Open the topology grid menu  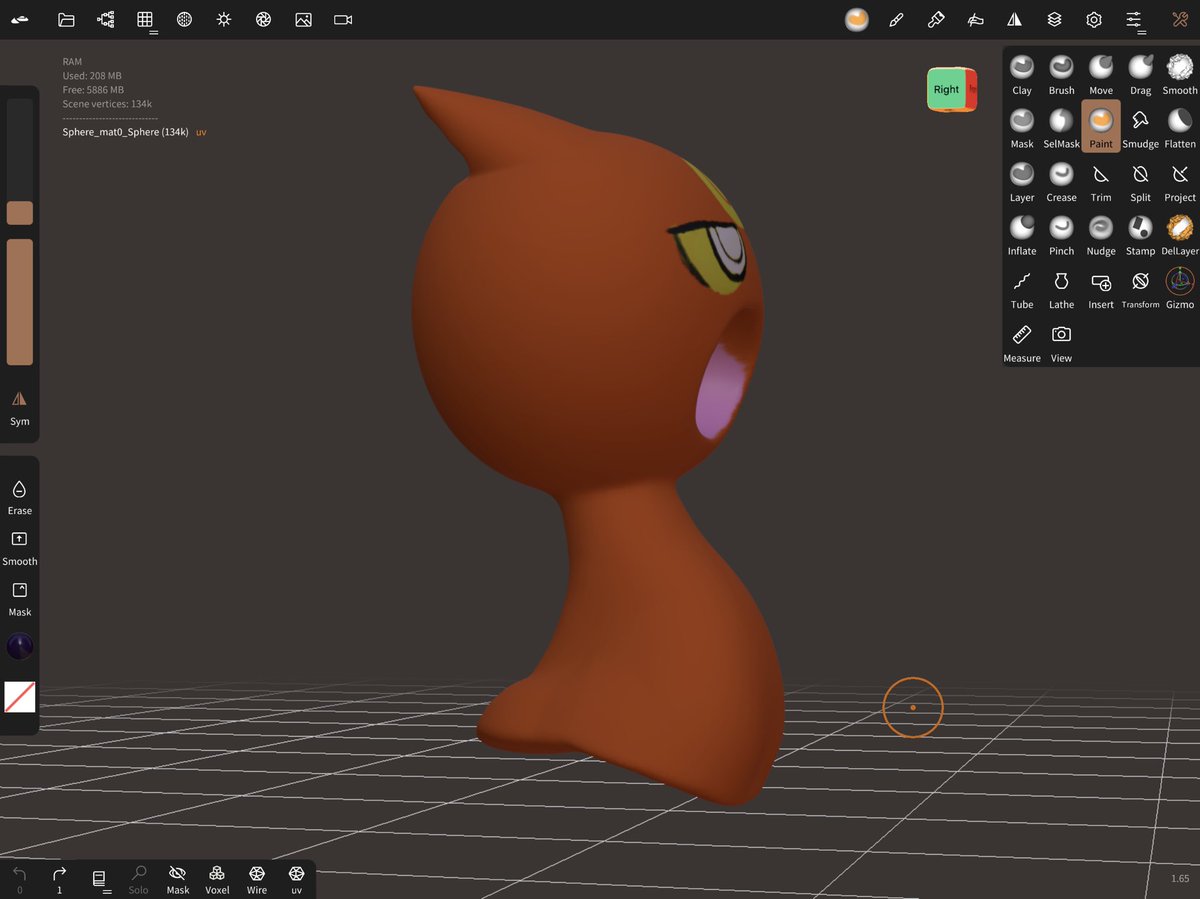(x=145, y=19)
